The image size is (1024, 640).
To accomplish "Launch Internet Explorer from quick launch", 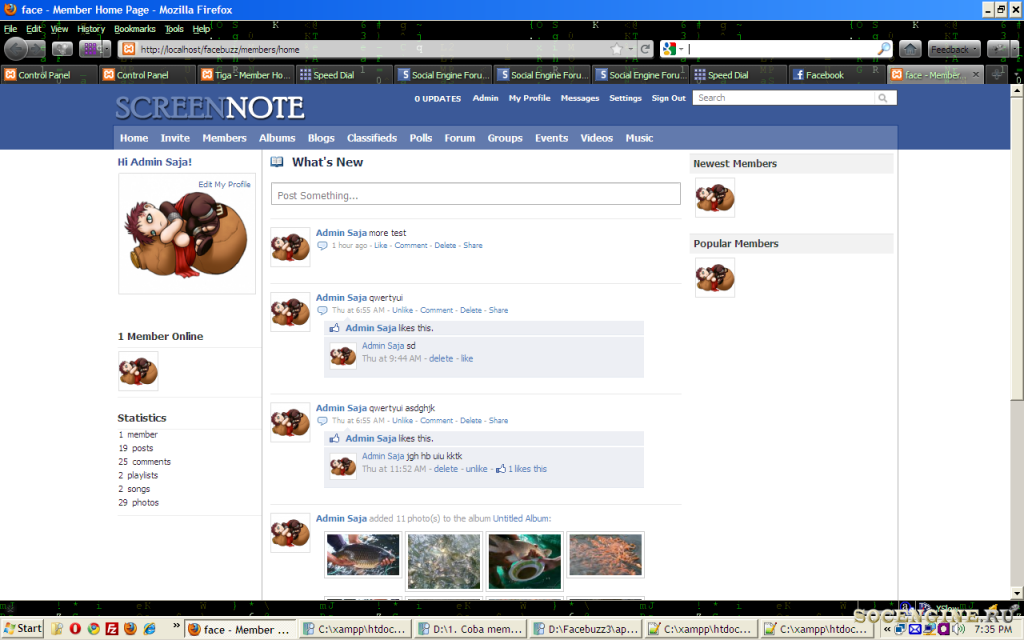I will click(150, 629).
